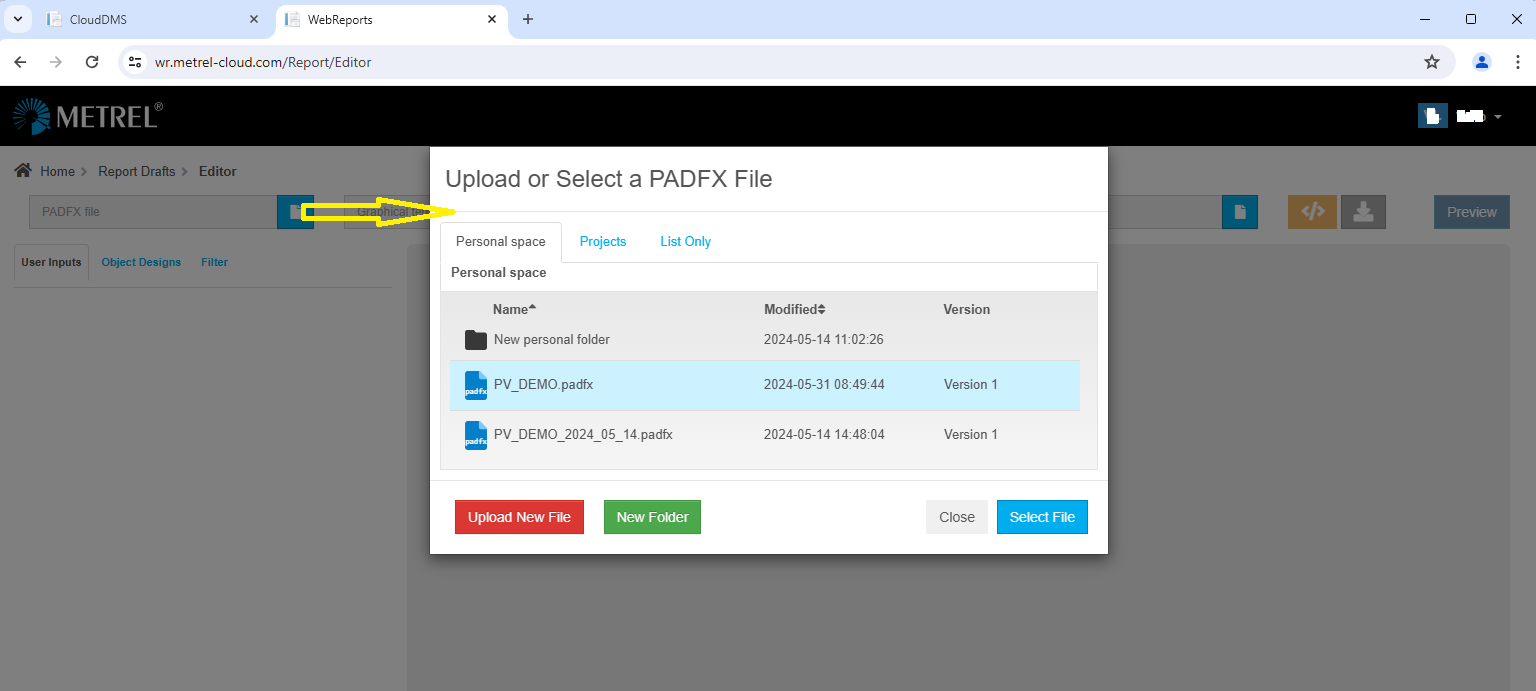
Task: Click the PV_DEMO_2024_05_14.padfx file icon
Action: pos(476,435)
